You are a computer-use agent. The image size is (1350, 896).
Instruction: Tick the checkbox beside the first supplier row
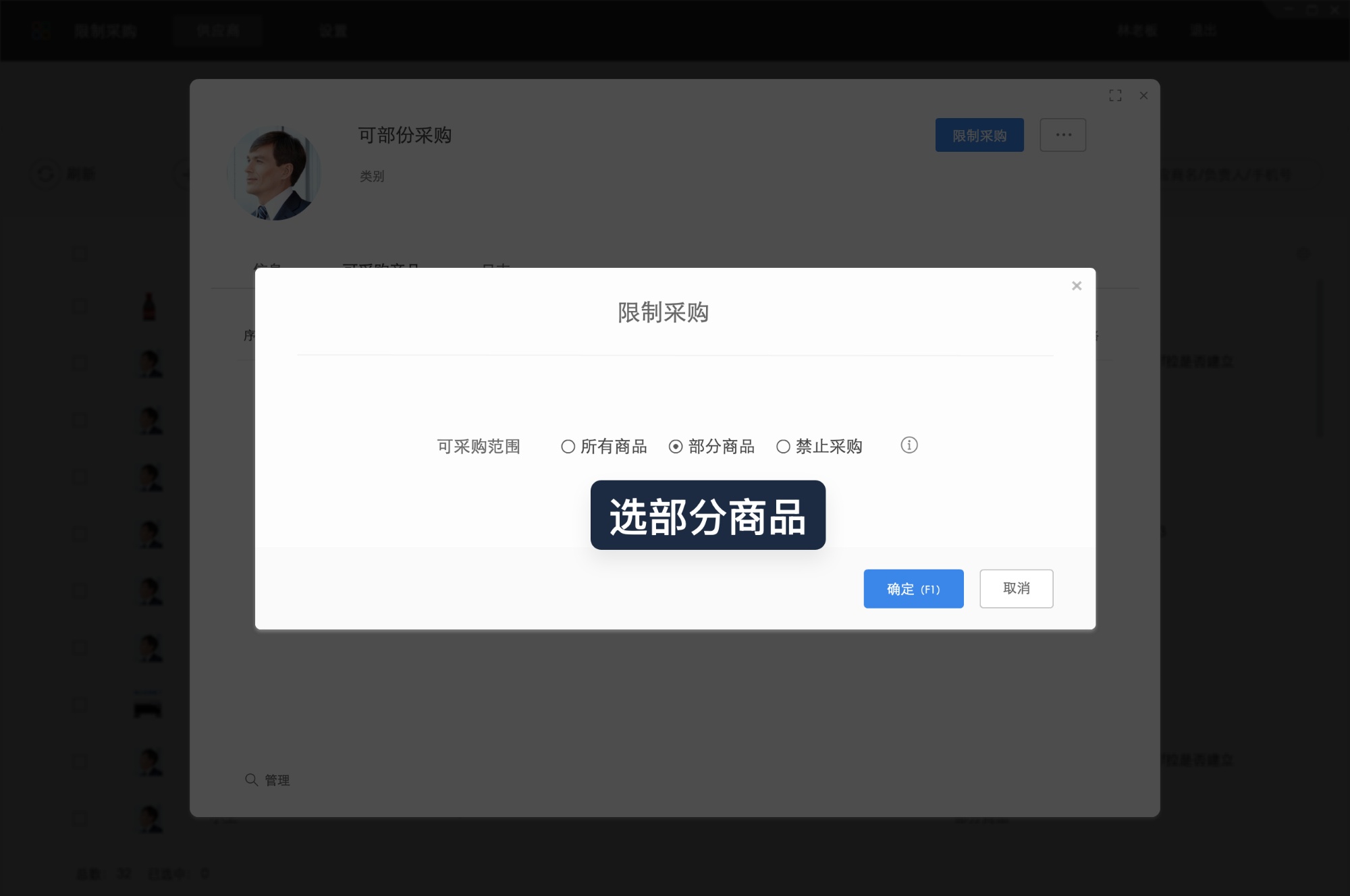pyautogui.click(x=78, y=305)
